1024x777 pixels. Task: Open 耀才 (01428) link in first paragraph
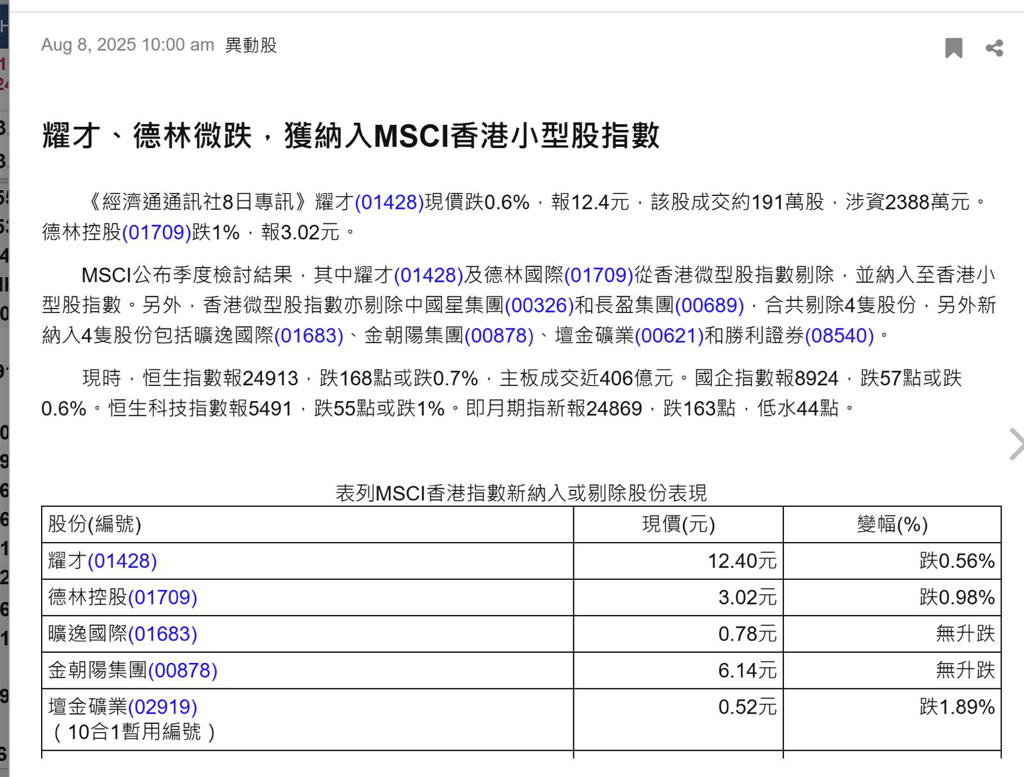[389, 202]
